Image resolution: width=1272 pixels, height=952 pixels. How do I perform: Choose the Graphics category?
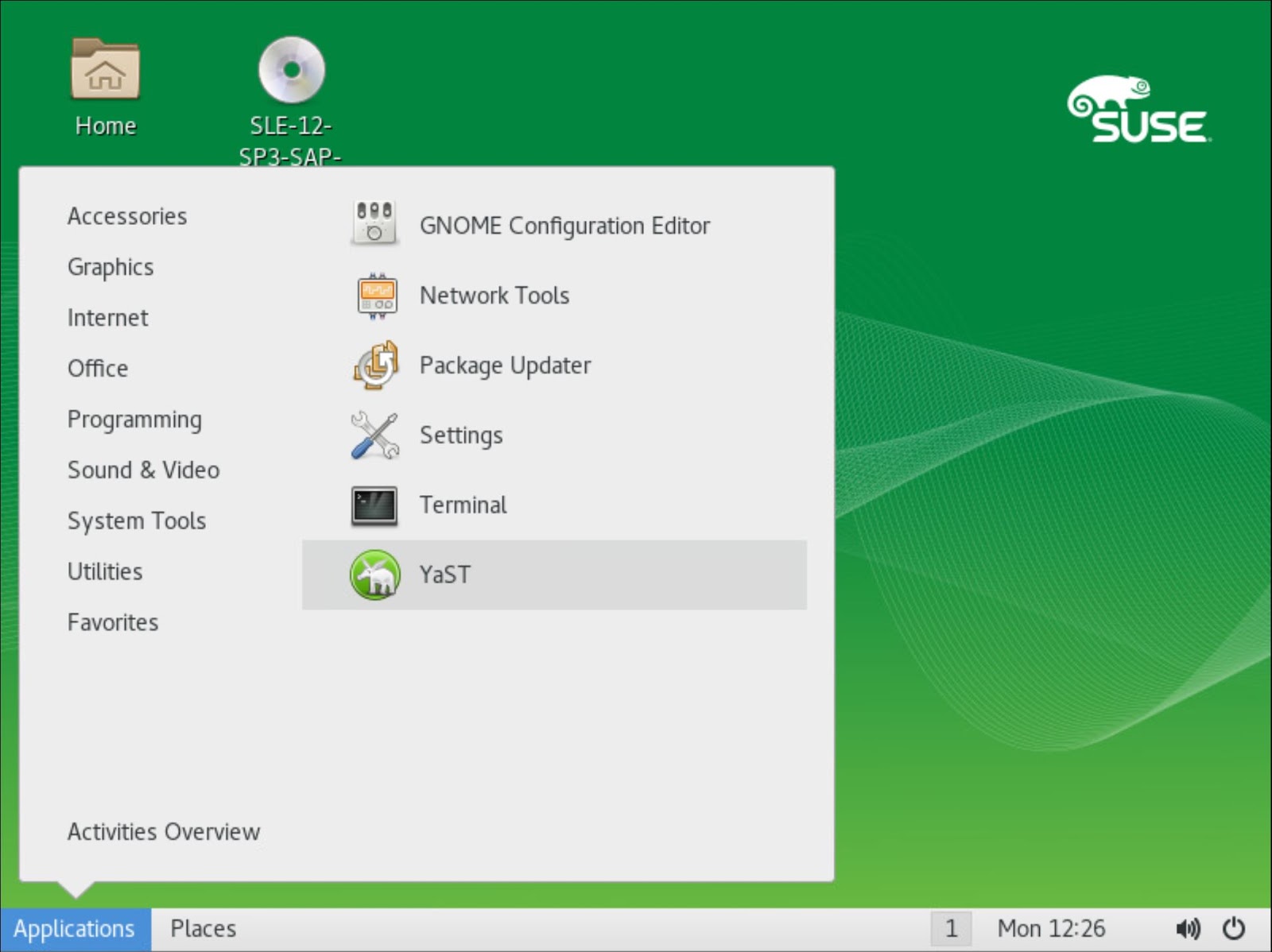click(x=111, y=267)
